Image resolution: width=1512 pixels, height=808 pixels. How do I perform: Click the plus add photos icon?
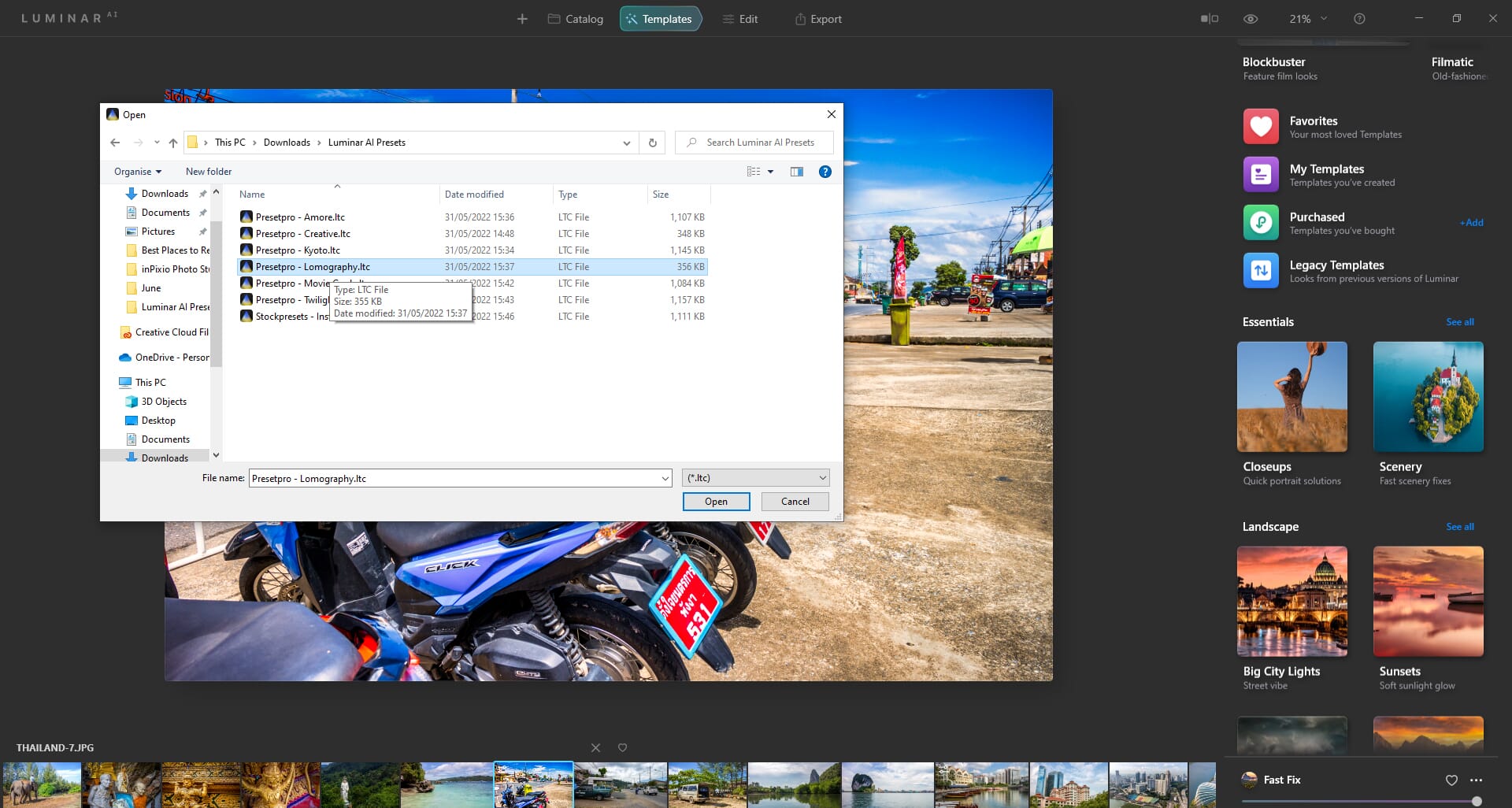pyautogui.click(x=522, y=19)
